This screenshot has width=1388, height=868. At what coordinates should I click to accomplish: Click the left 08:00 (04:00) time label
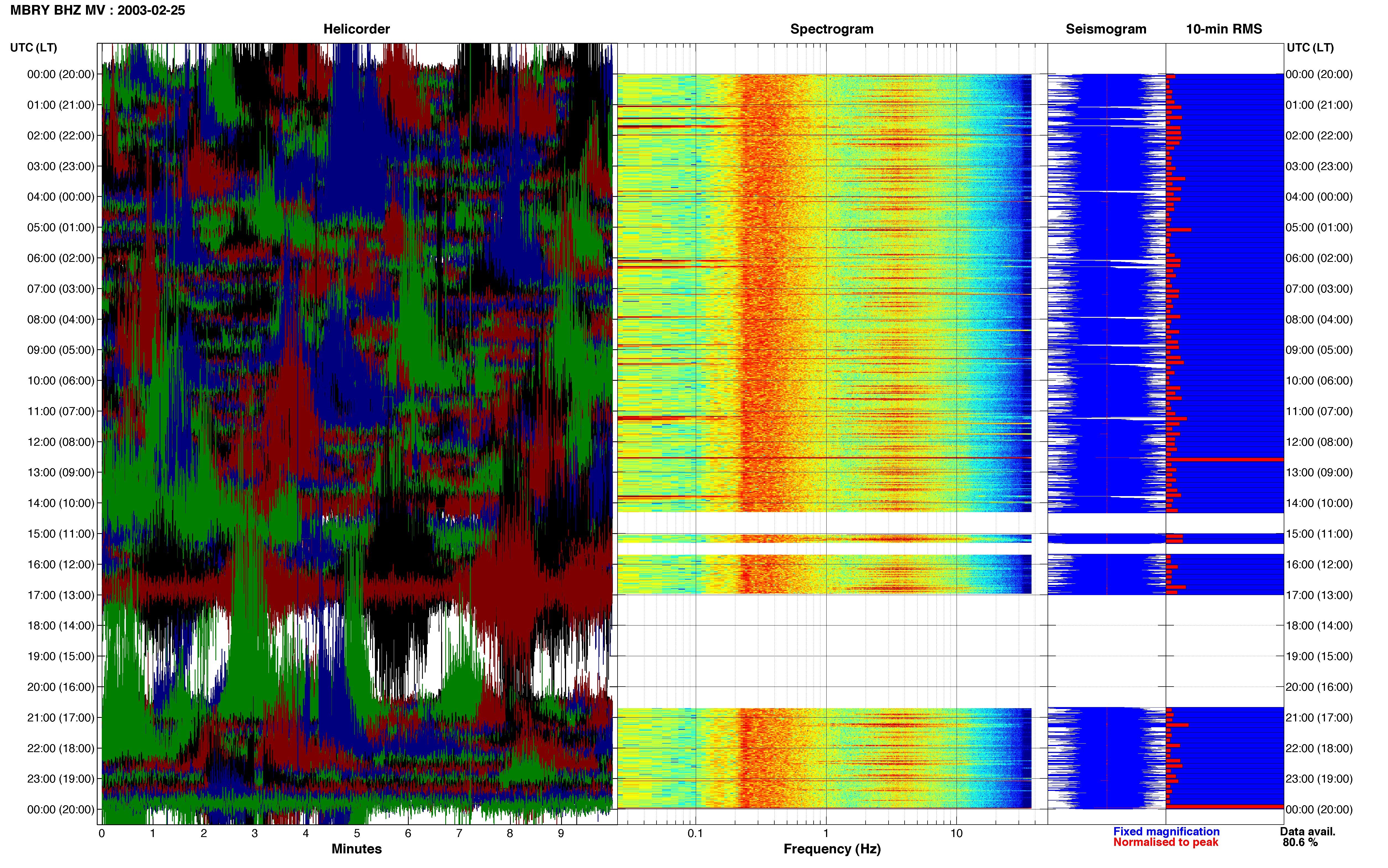pyautogui.click(x=61, y=320)
